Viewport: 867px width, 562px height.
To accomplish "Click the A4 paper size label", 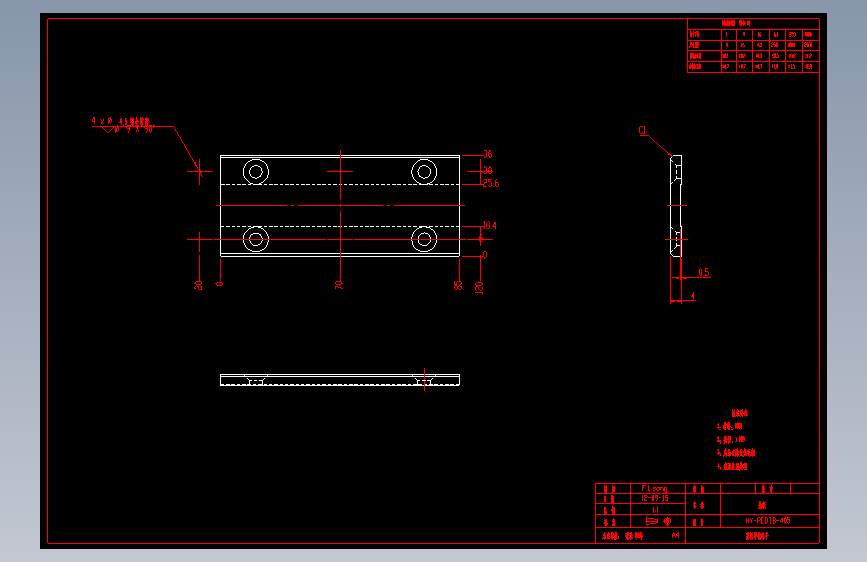I will (x=675, y=535).
